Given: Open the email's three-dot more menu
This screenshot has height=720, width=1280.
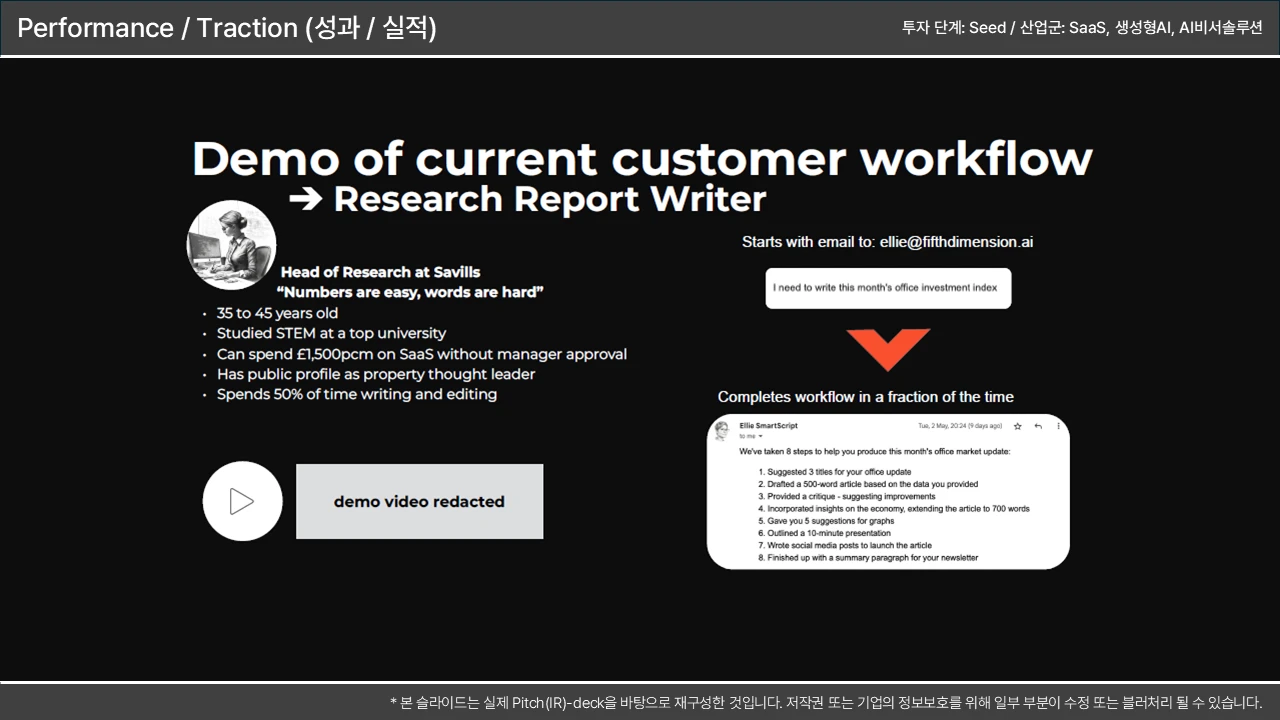Looking at the screenshot, I should pyautogui.click(x=1058, y=426).
